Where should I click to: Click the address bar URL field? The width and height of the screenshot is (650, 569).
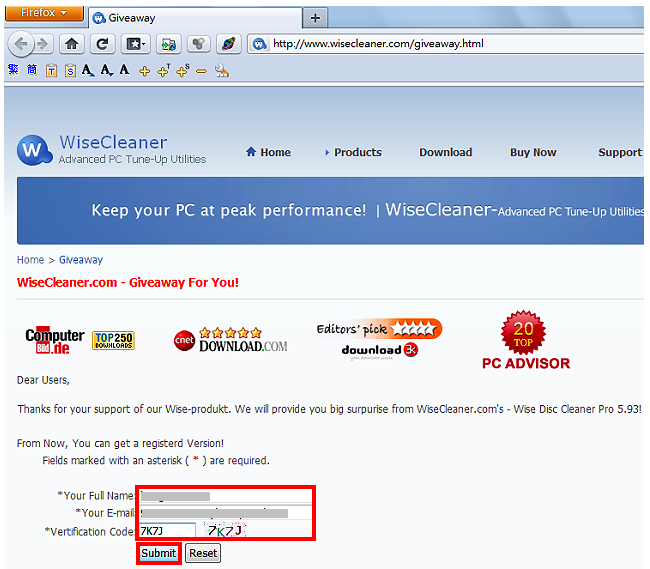pyautogui.click(x=448, y=44)
